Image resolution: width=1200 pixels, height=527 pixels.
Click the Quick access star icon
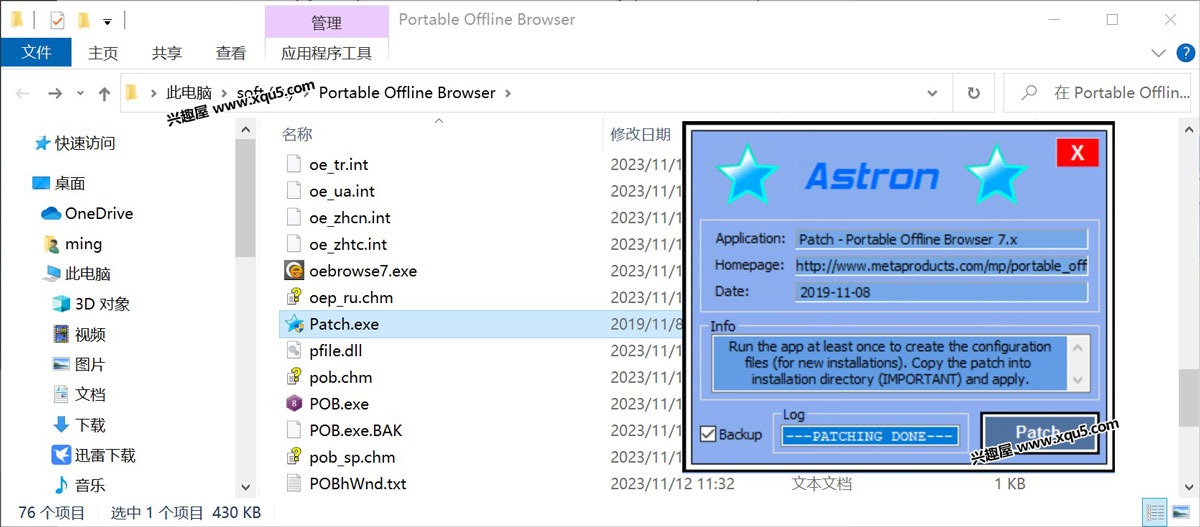pyautogui.click(x=42, y=143)
